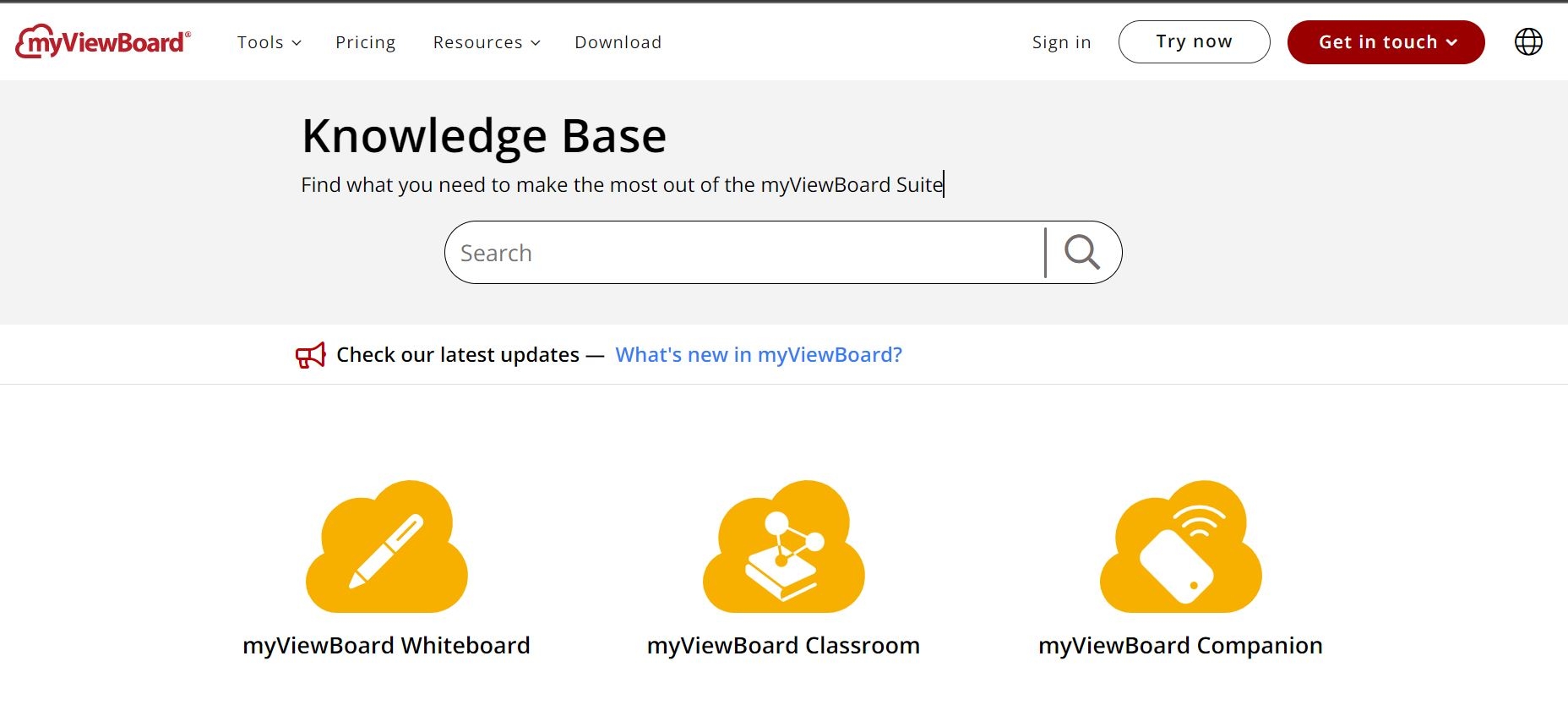The image size is (1568, 727).
Task: Click the magnifying glass search icon
Action: click(x=1082, y=252)
